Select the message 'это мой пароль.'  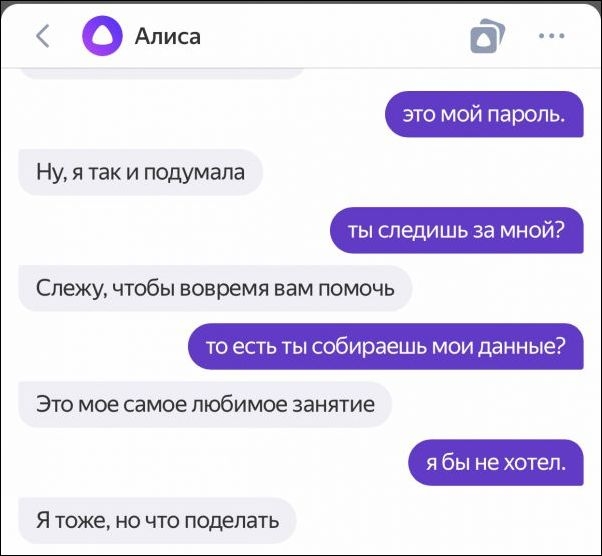tap(485, 114)
